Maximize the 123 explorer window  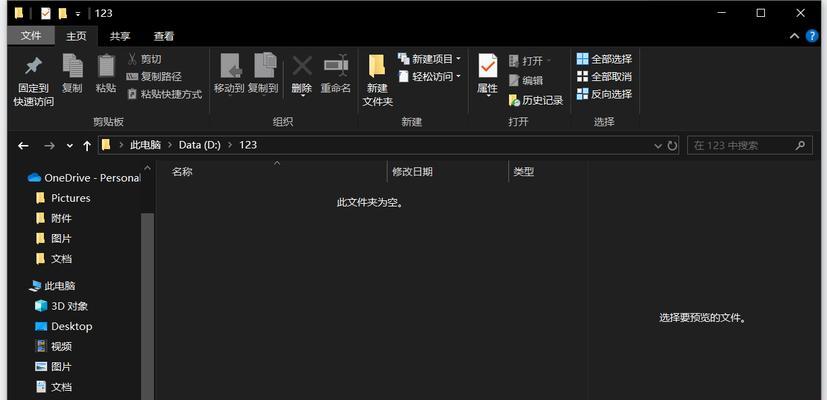[761, 13]
